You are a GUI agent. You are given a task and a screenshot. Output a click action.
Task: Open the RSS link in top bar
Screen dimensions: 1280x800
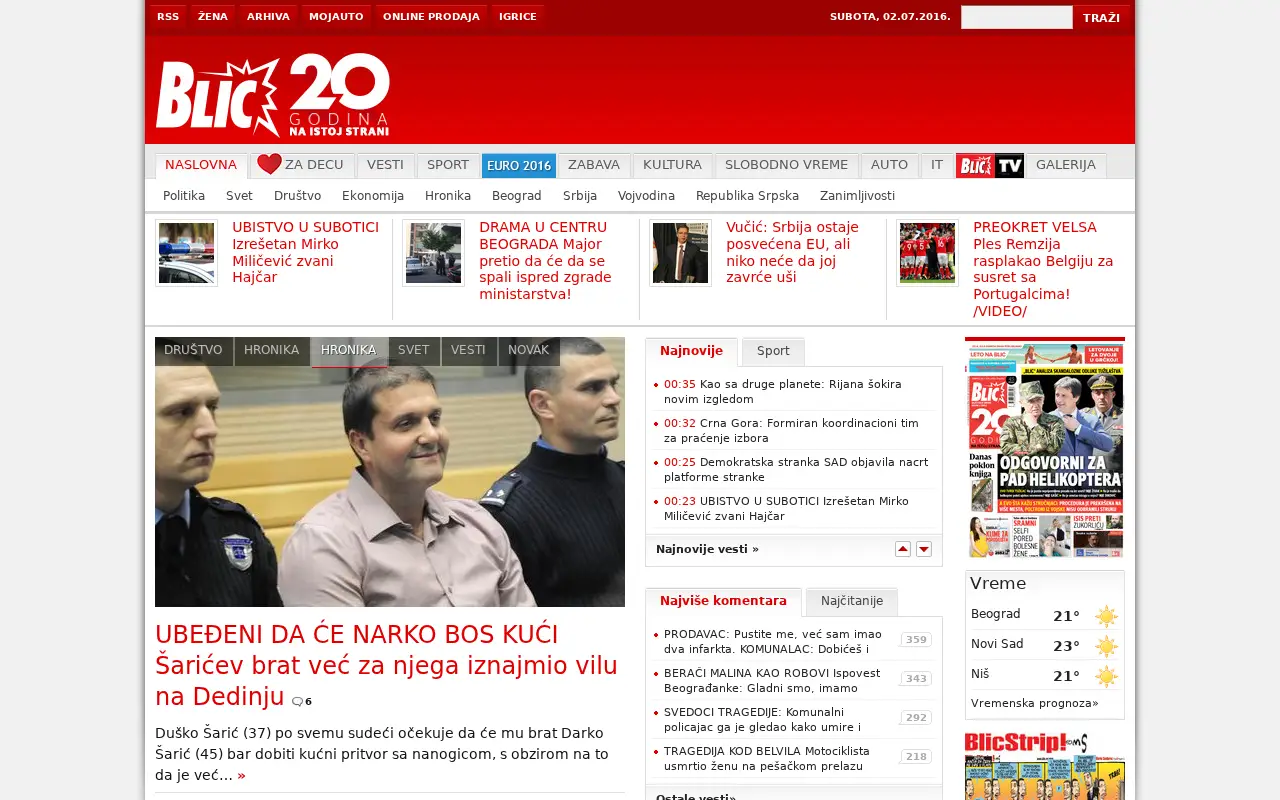(x=168, y=17)
